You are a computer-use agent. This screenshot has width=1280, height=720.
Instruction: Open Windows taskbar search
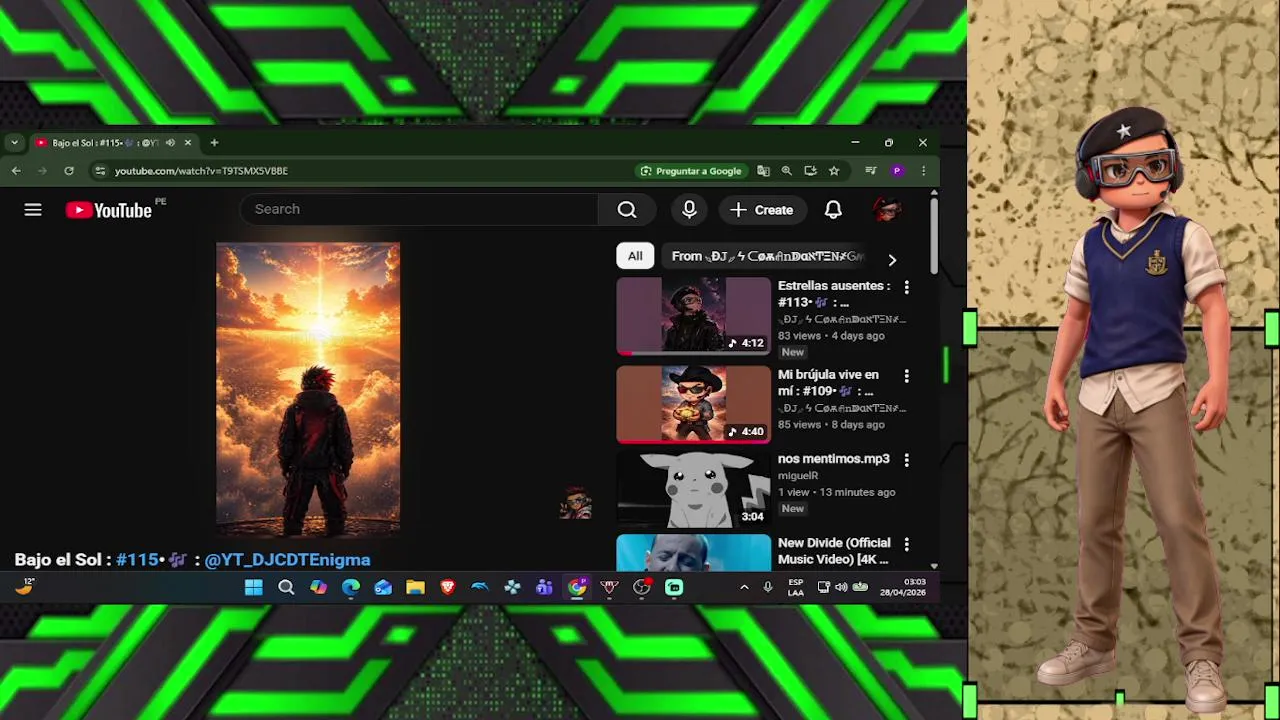point(286,588)
